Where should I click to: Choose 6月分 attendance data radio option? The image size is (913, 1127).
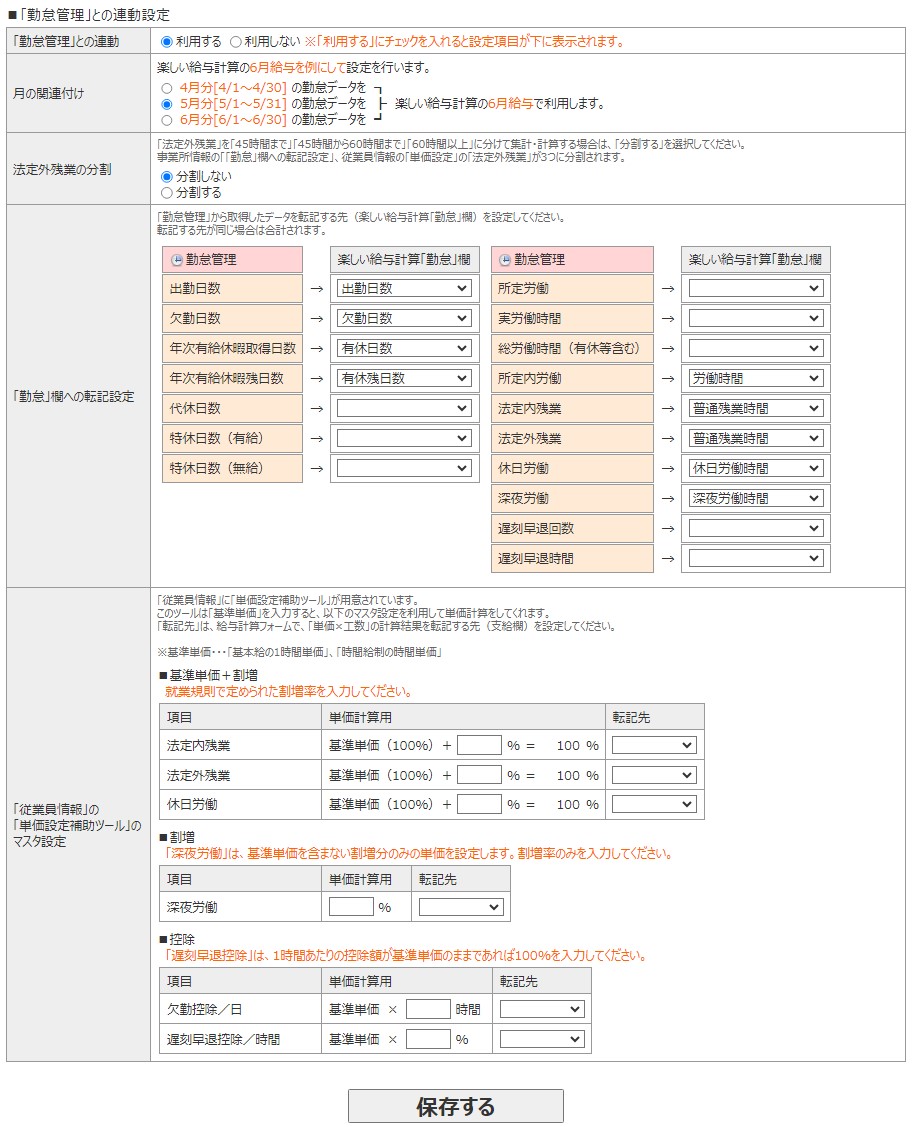(167, 119)
